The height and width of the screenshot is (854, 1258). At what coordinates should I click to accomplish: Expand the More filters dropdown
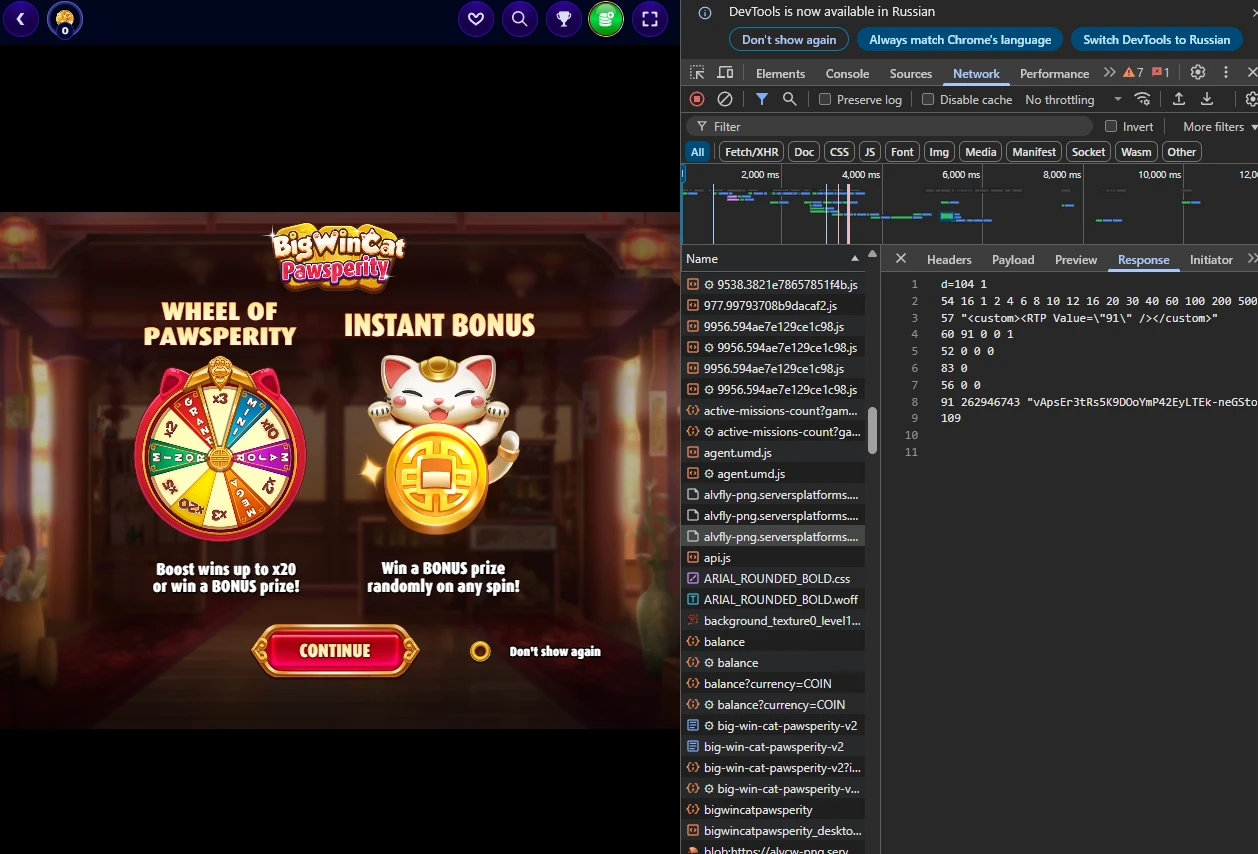tap(1220, 127)
